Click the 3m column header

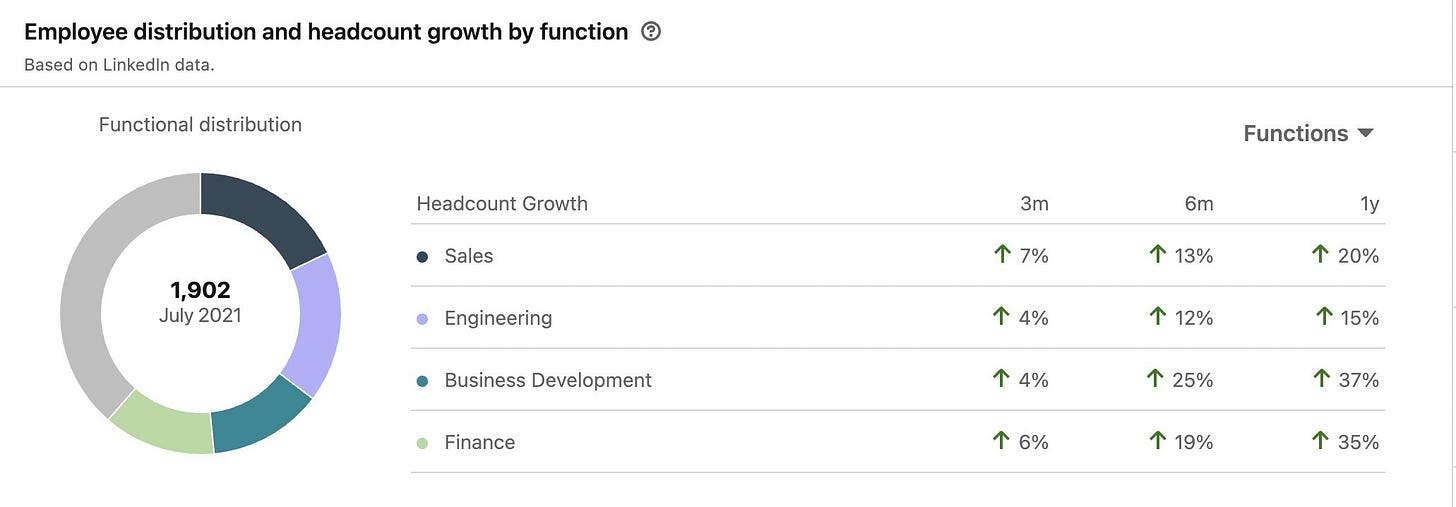tap(1033, 204)
